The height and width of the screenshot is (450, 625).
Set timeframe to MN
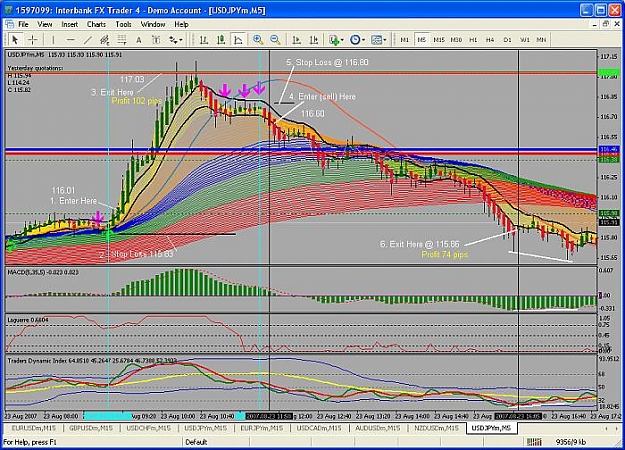(x=541, y=40)
